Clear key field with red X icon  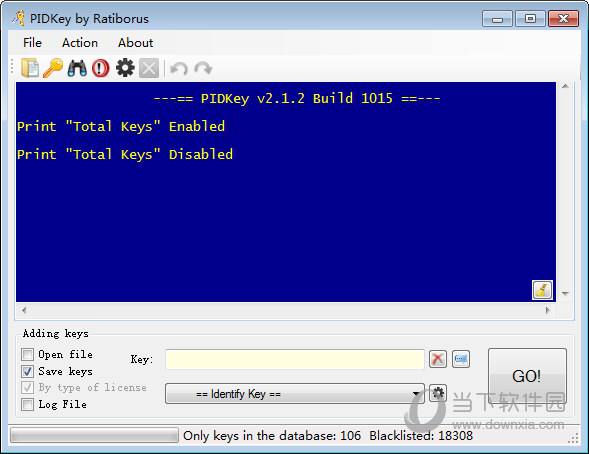(x=438, y=359)
